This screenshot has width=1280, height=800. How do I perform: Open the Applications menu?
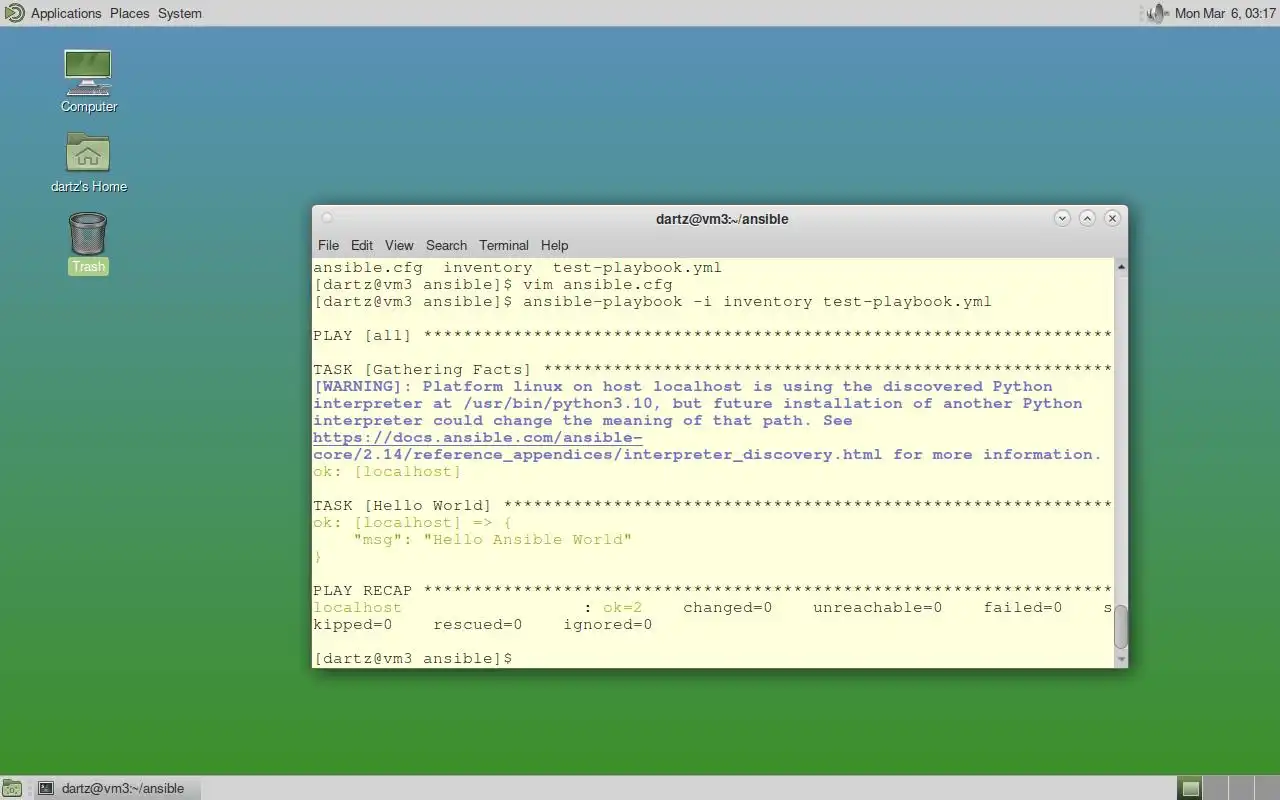point(66,13)
